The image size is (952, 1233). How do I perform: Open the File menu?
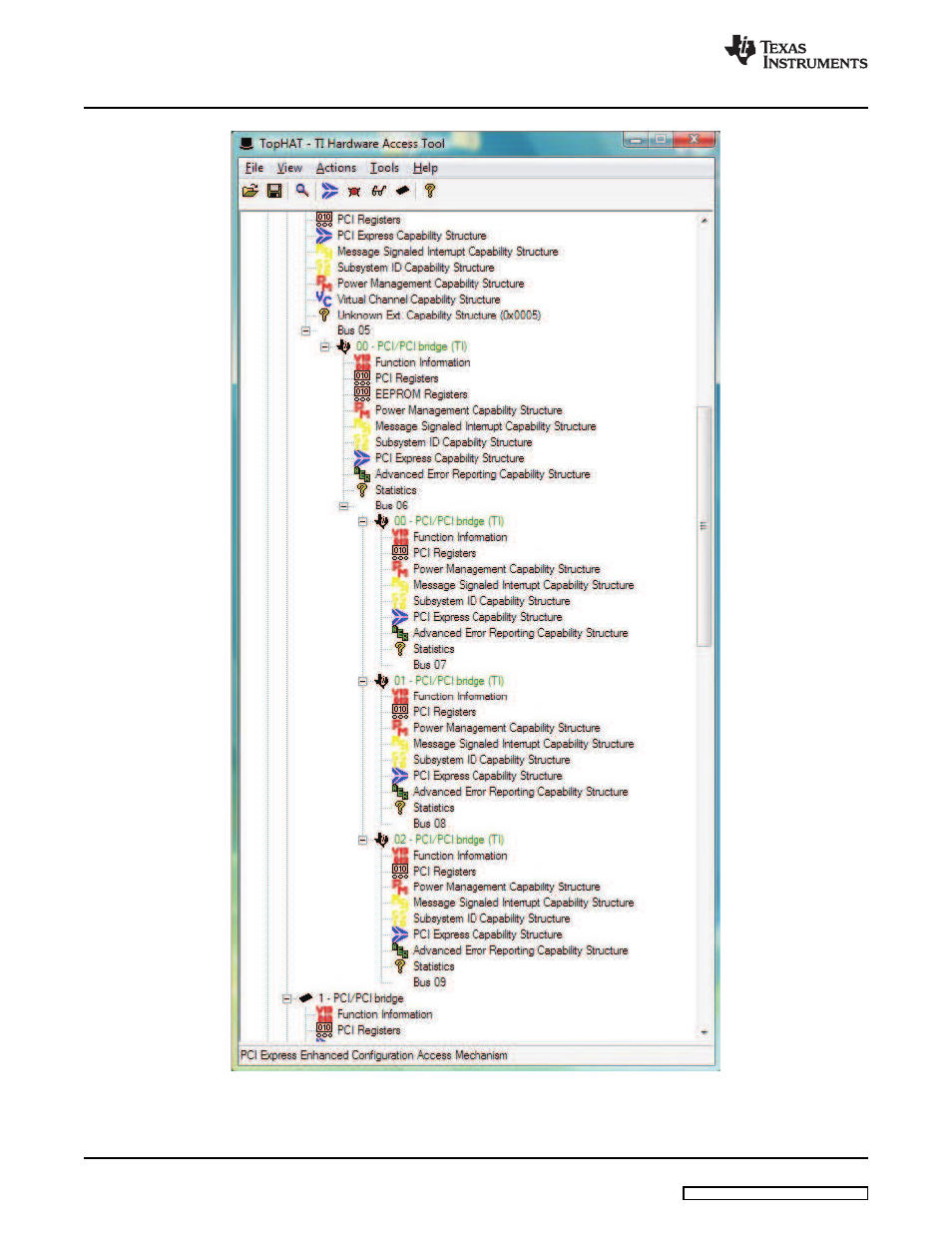[254, 168]
